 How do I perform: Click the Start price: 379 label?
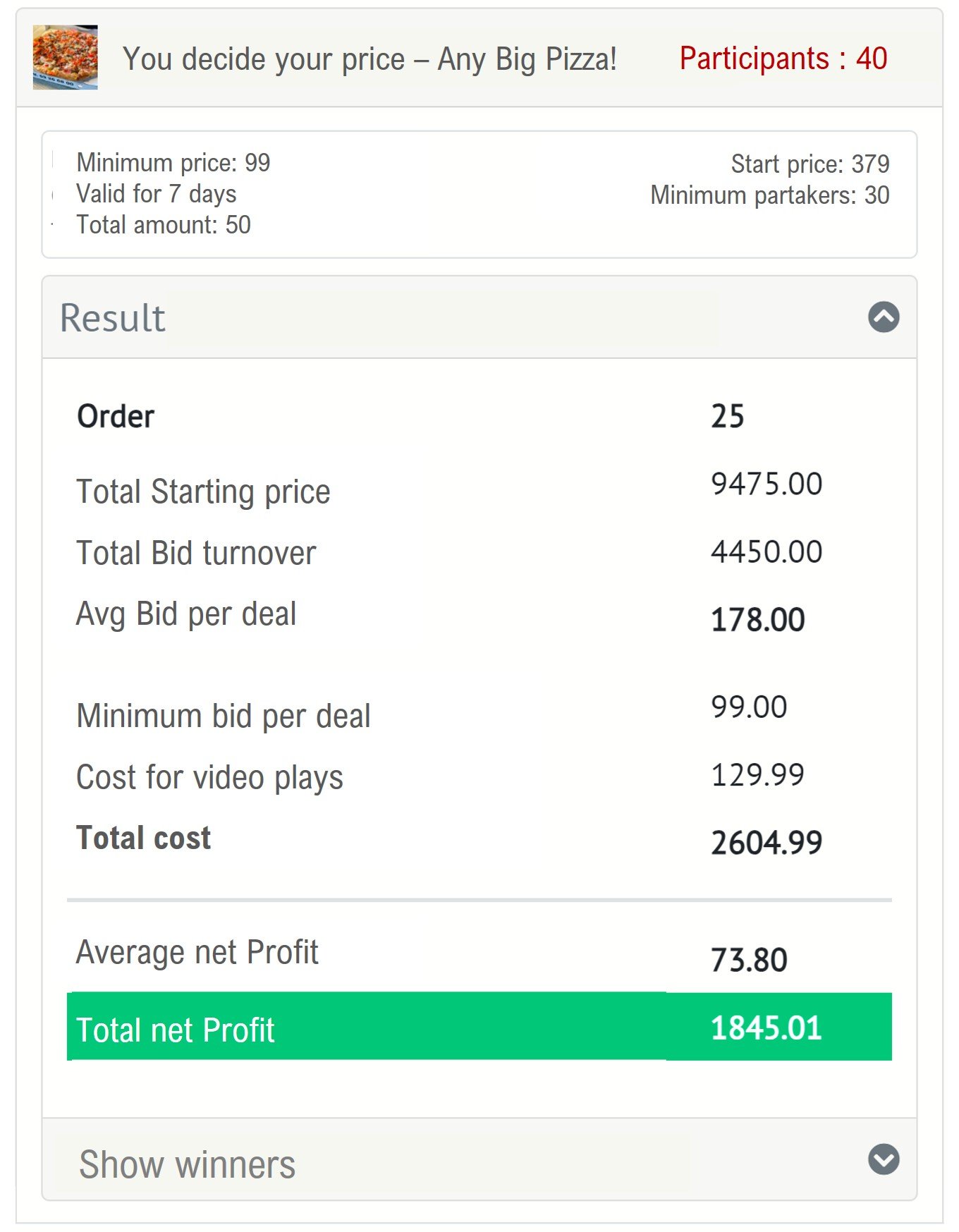(810, 164)
